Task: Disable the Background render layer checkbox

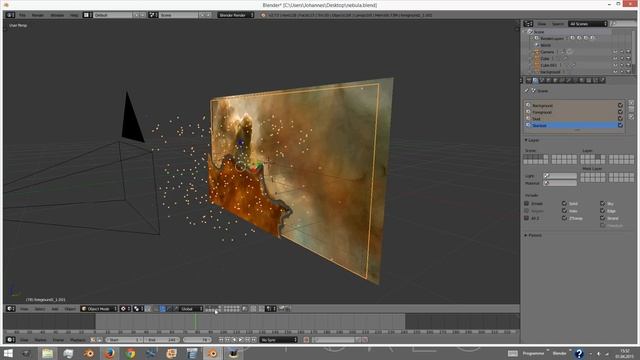Action: click(x=620, y=105)
